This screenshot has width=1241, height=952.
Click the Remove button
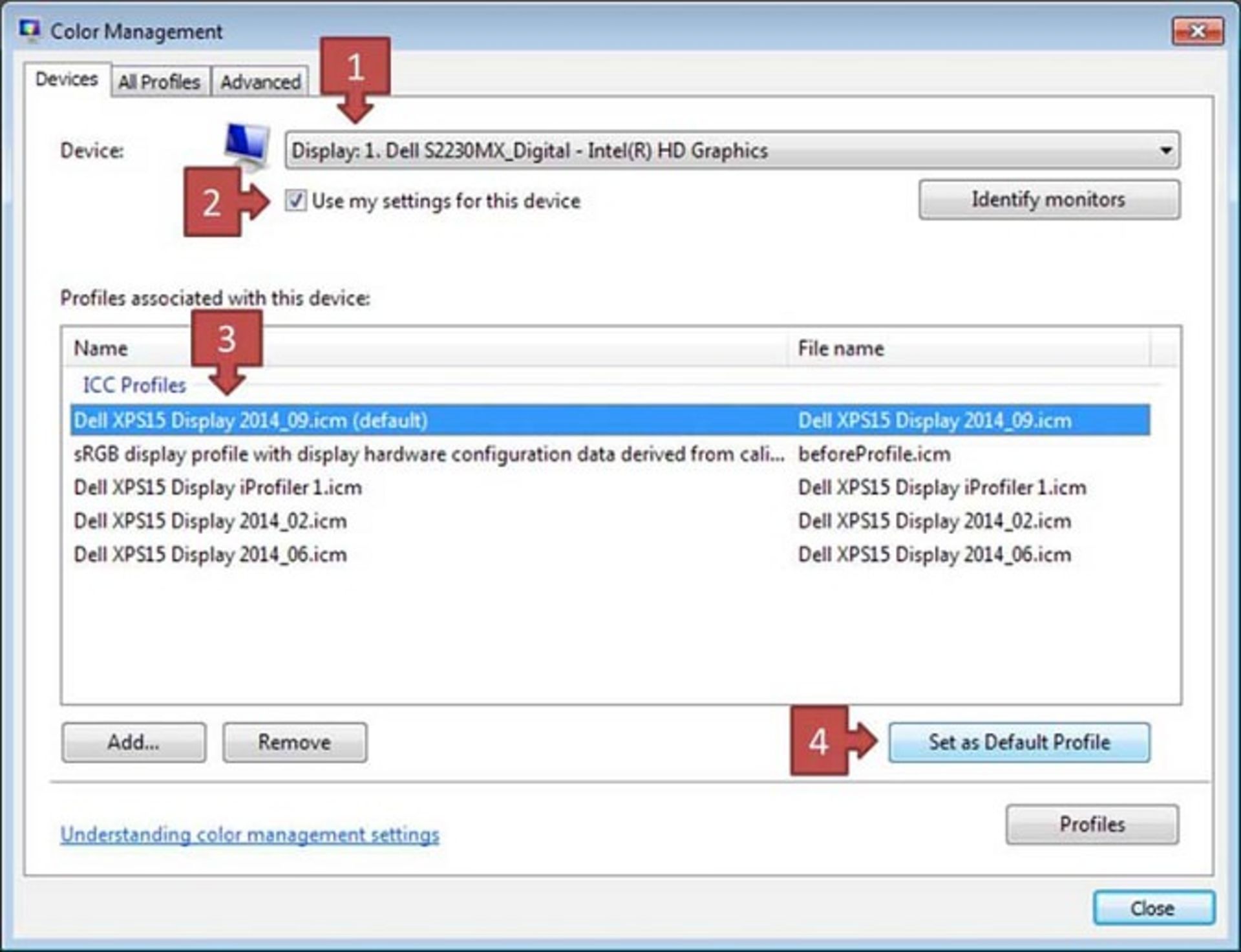pyautogui.click(x=295, y=743)
